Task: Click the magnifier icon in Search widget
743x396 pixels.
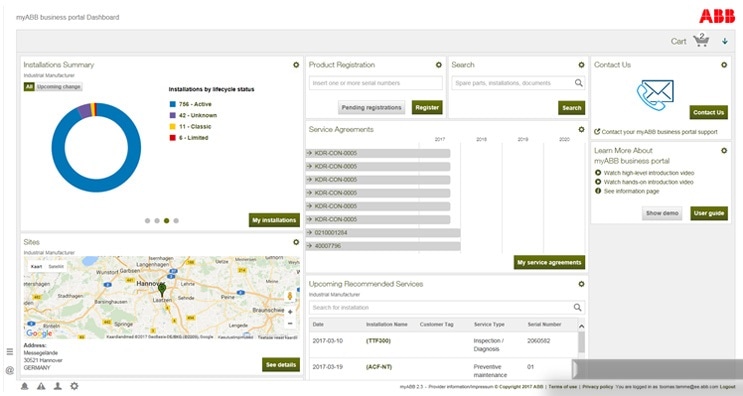Action: tap(579, 83)
